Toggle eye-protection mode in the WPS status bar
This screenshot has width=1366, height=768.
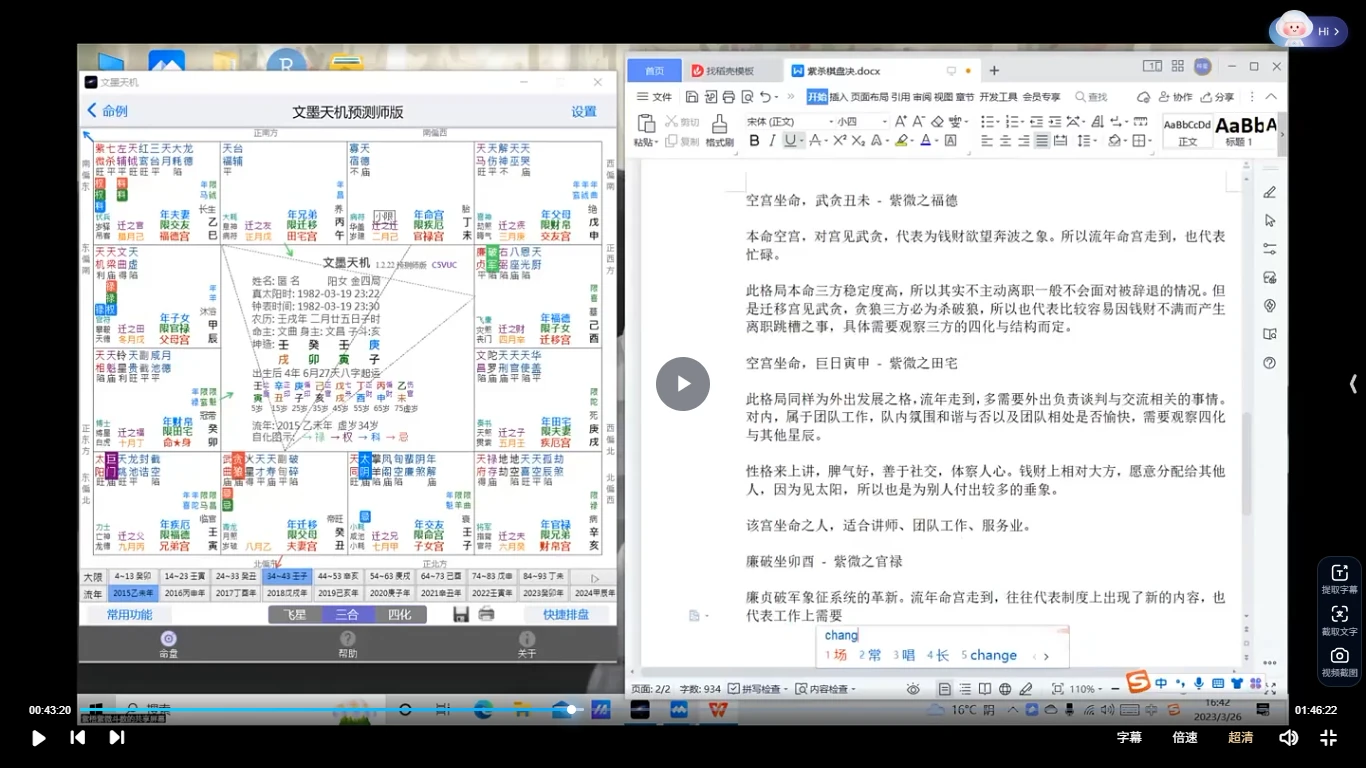point(913,689)
